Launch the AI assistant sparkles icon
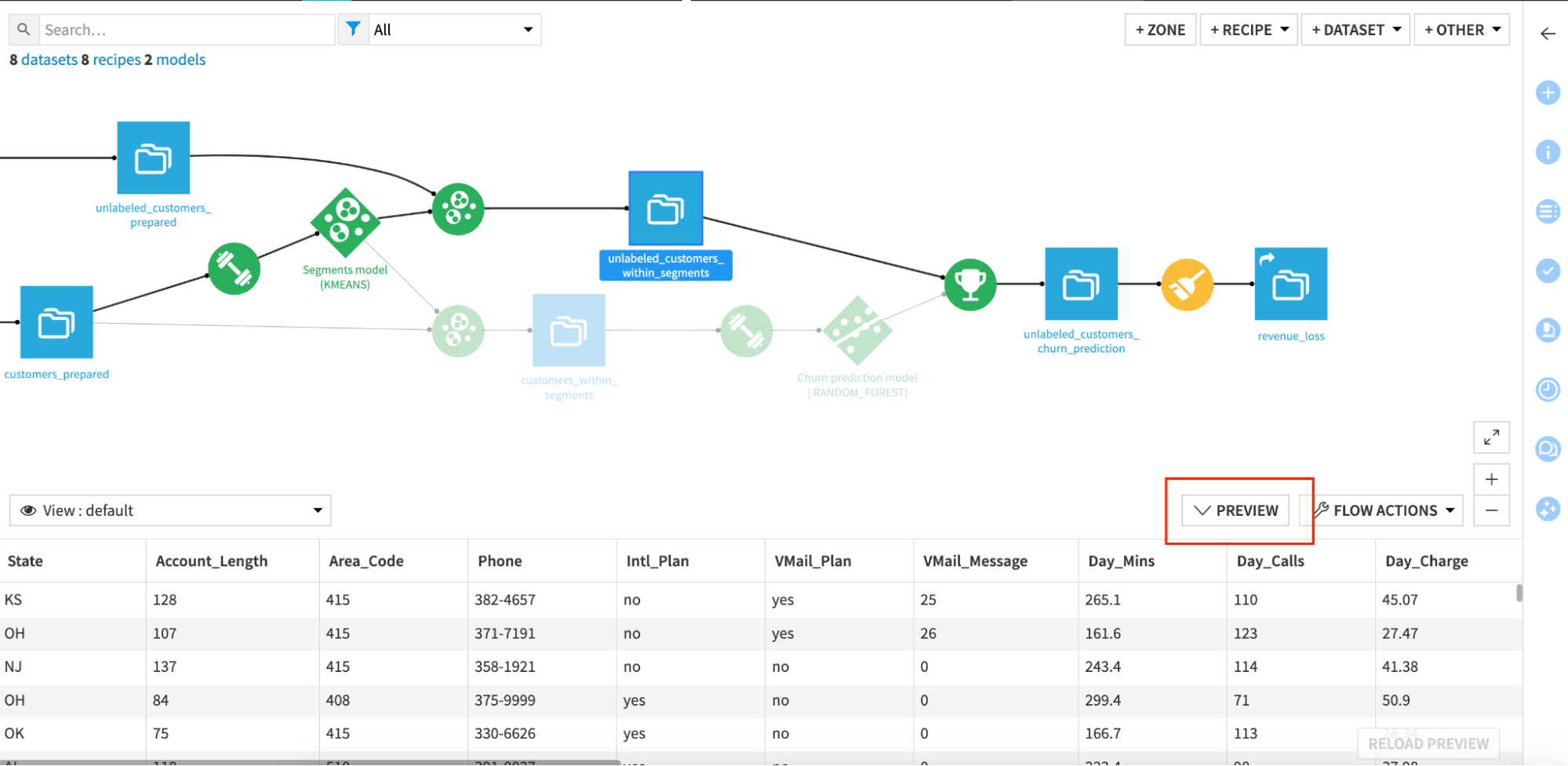1568x766 pixels. 1548,509
